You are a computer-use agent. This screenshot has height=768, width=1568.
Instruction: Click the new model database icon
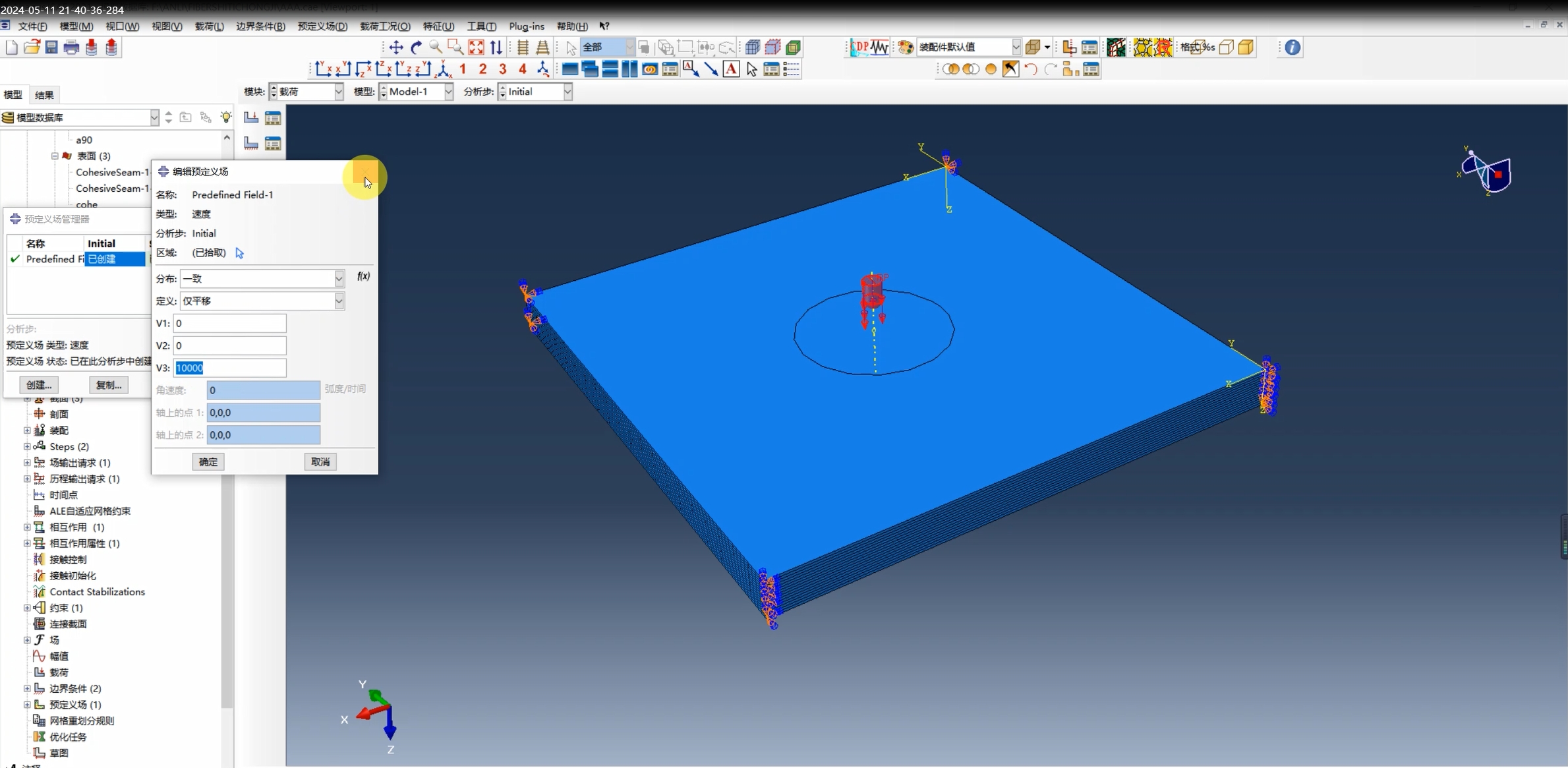[12, 47]
